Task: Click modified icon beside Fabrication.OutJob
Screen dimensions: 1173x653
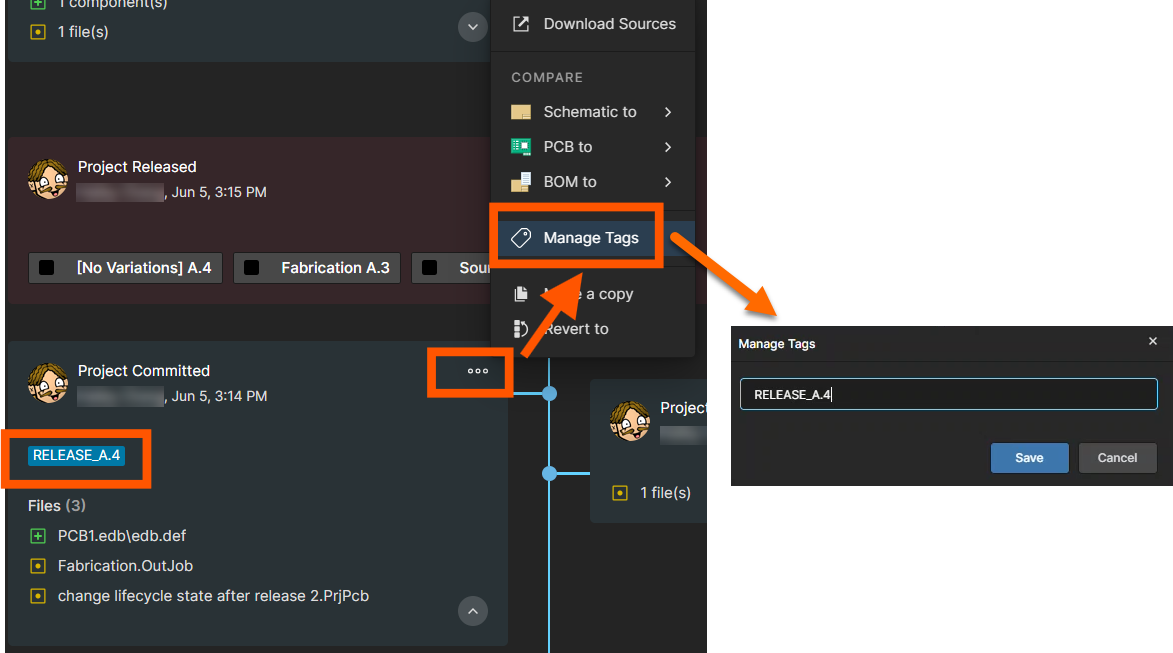Action: tap(37, 566)
